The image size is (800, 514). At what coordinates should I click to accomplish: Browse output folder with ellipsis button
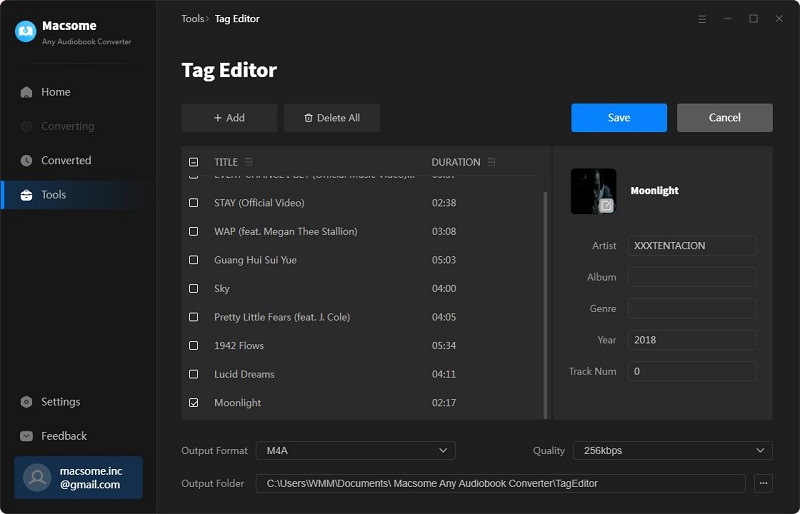pyautogui.click(x=763, y=483)
